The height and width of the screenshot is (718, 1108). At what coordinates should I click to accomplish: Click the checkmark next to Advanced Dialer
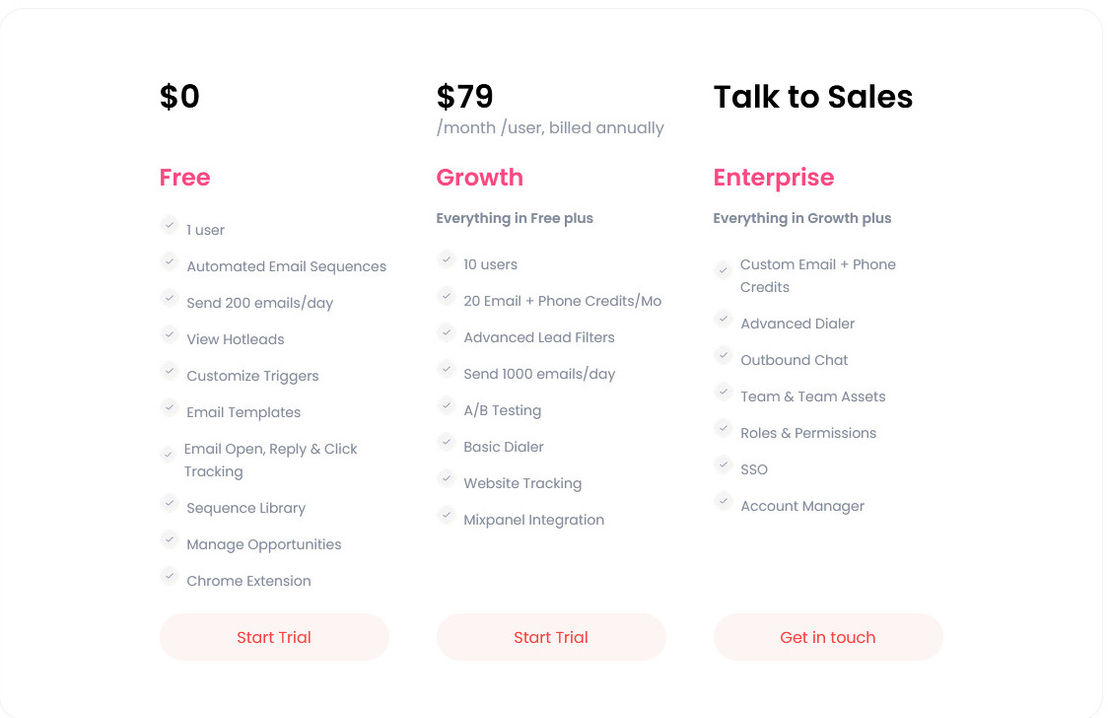tap(723, 319)
